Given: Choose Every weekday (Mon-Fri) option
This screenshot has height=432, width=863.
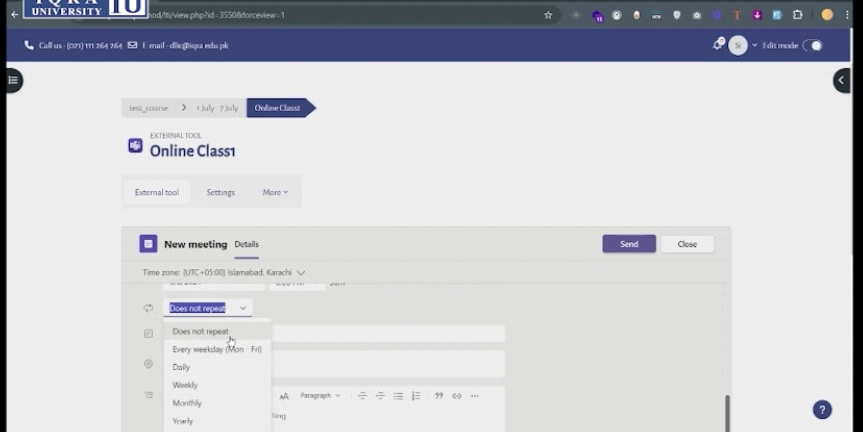Looking at the screenshot, I should pos(216,349).
